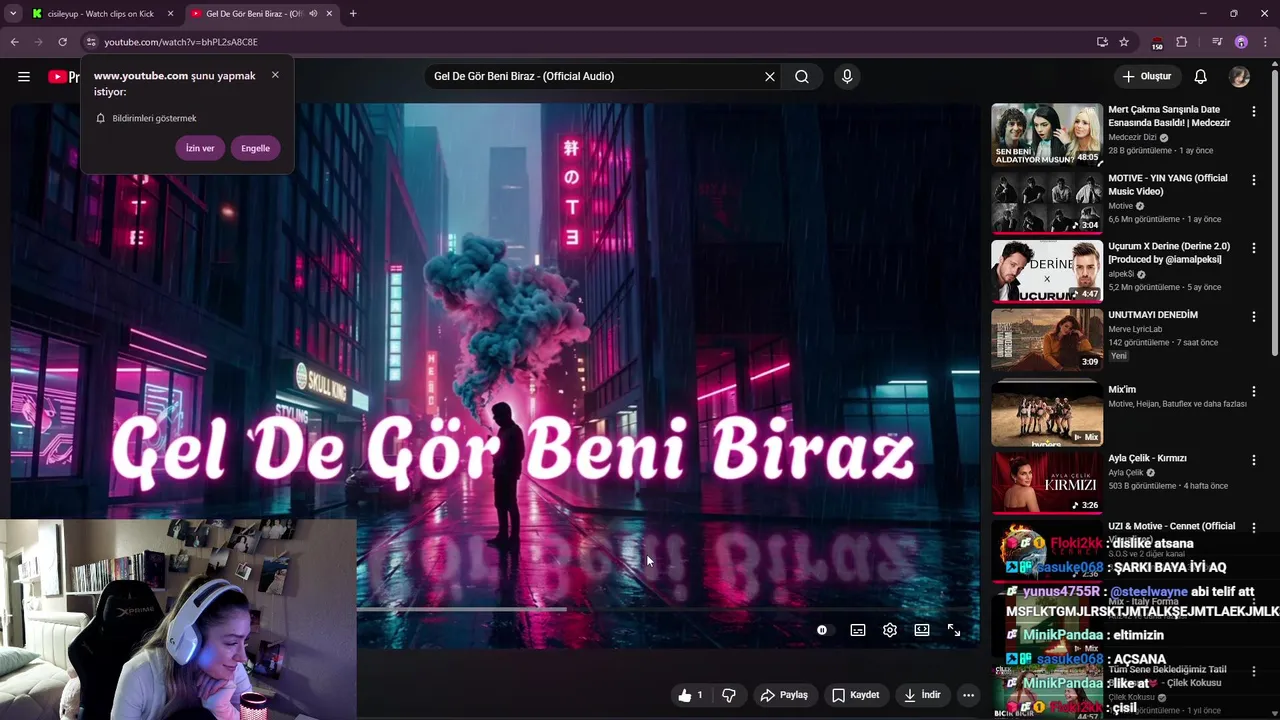Screen dimensions: 1280x720
Task: Open options for Mix'im playlist
Action: click(1253, 391)
